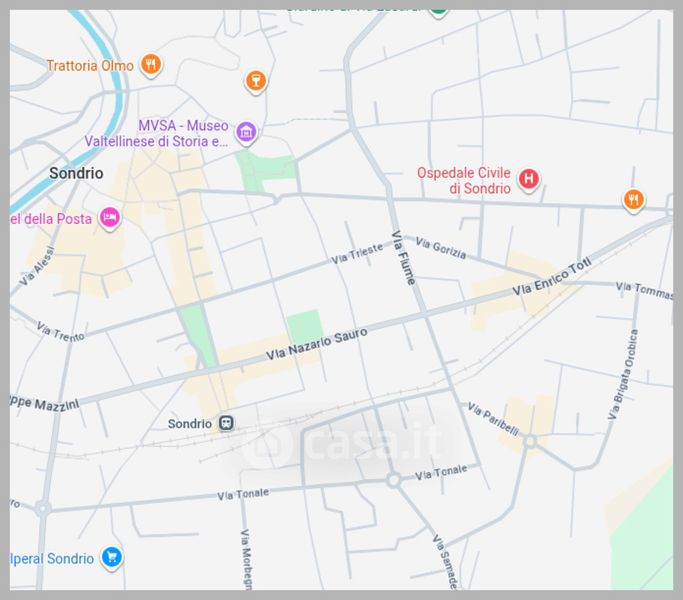Open the Iperal Sondrio shopping cart marker
Viewport: 683px width, 600px height.
[x=112, y=558]
